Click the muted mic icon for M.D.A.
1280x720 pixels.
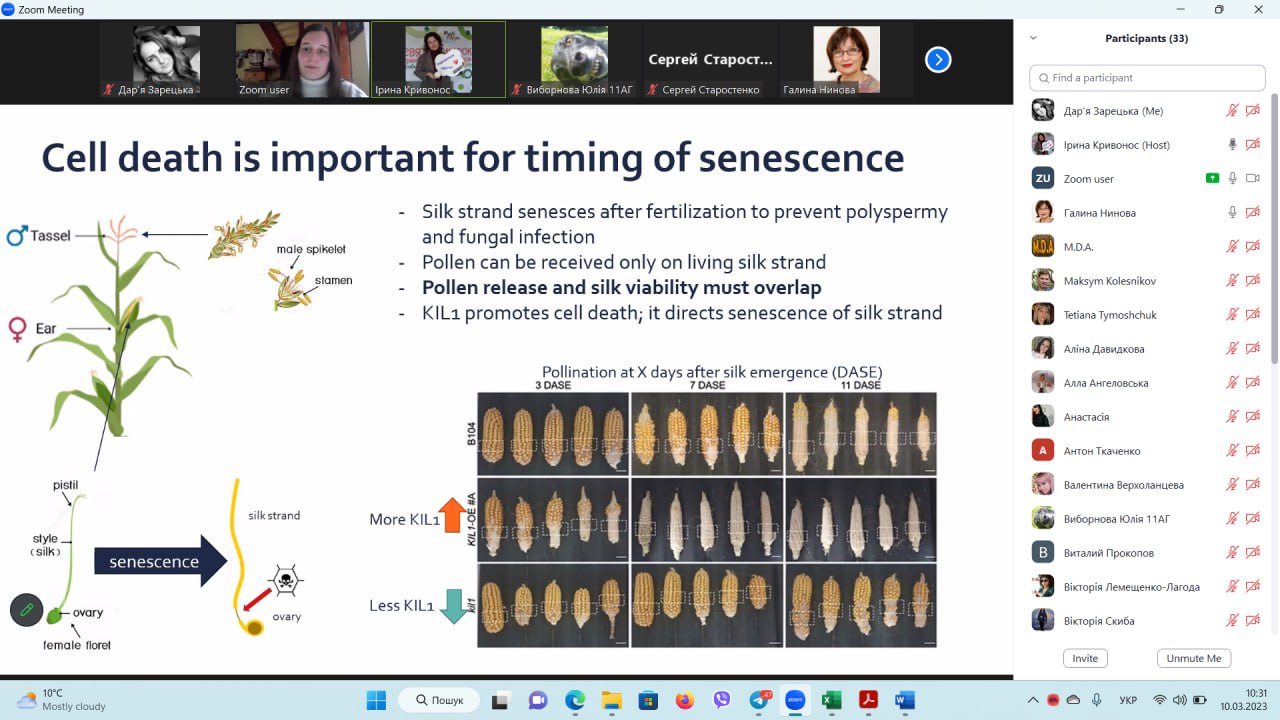1232,247
